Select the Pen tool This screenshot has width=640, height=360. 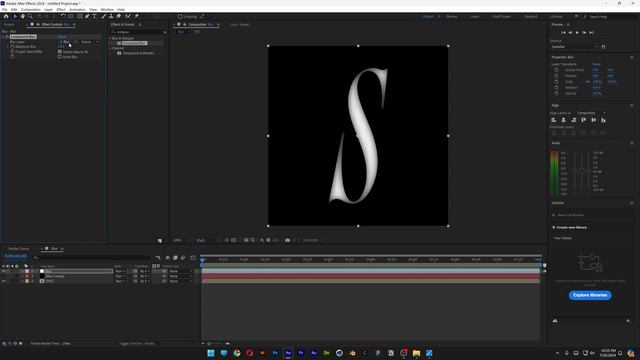(x=87, y=16)
